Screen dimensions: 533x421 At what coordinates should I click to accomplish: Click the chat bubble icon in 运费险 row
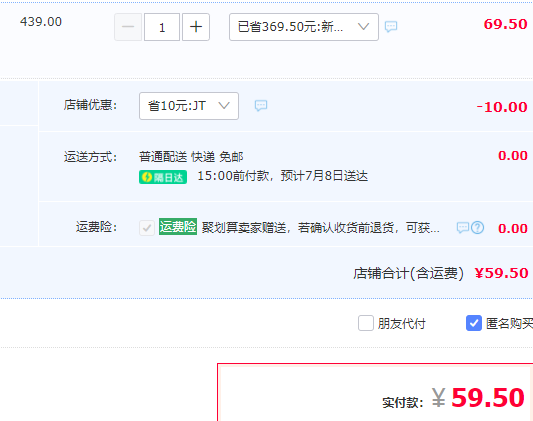pos(463,228)
